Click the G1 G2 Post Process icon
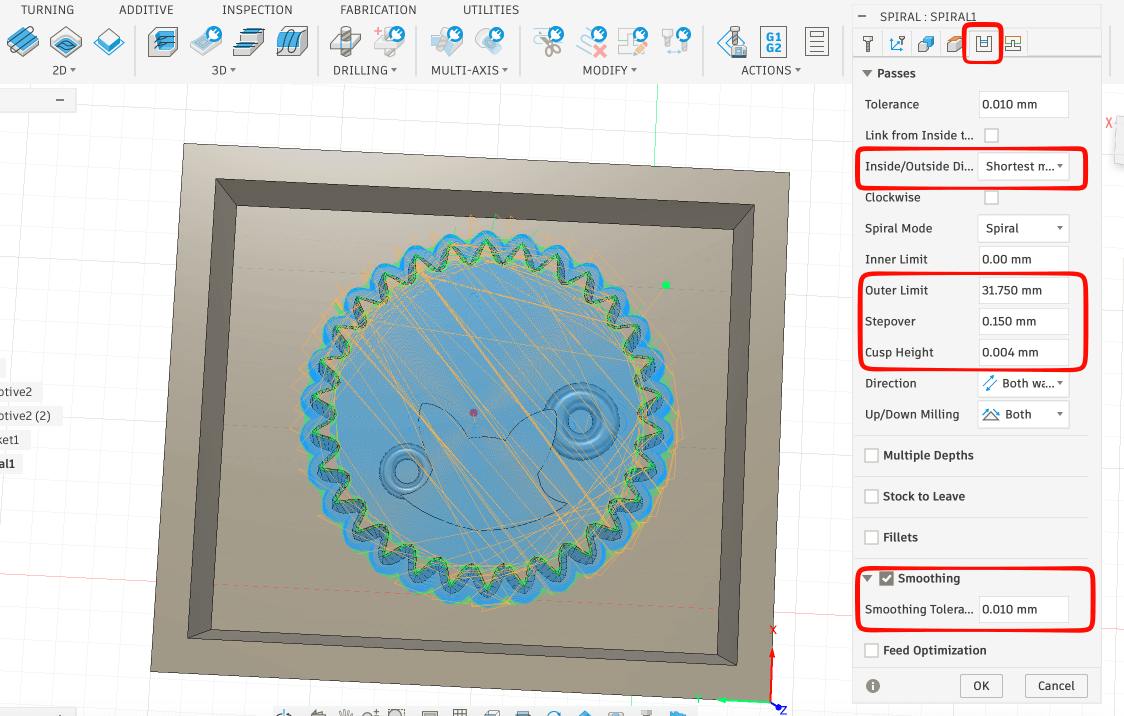 773,42
